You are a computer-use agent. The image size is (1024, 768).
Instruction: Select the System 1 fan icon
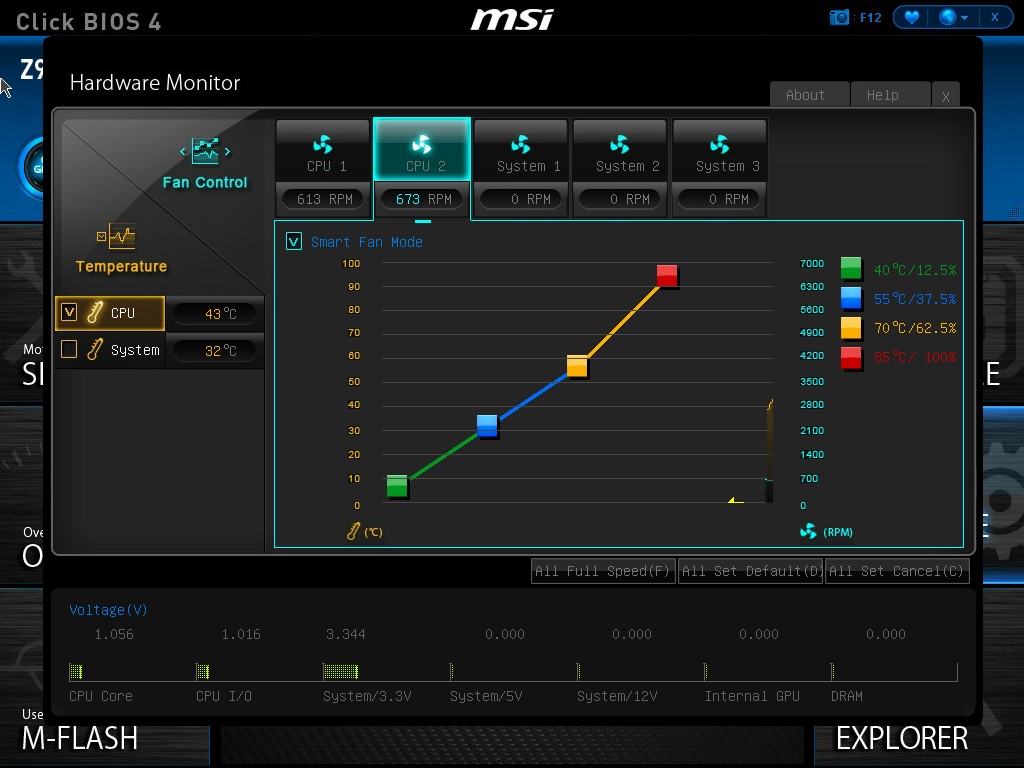(x=520, y=145)
